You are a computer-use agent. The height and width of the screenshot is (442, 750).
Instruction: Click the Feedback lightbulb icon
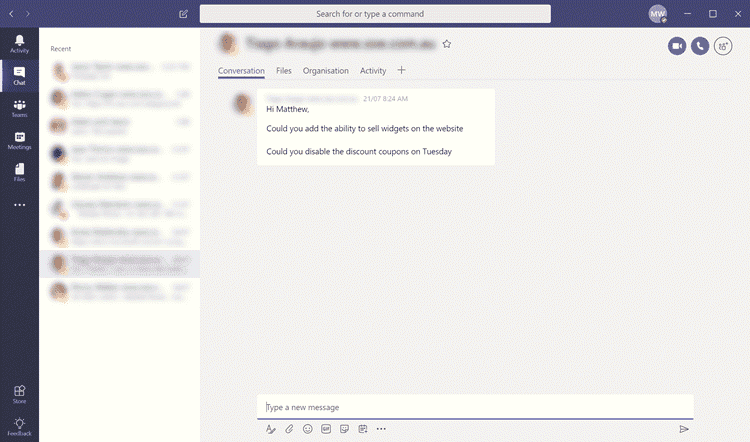[19, 427]
